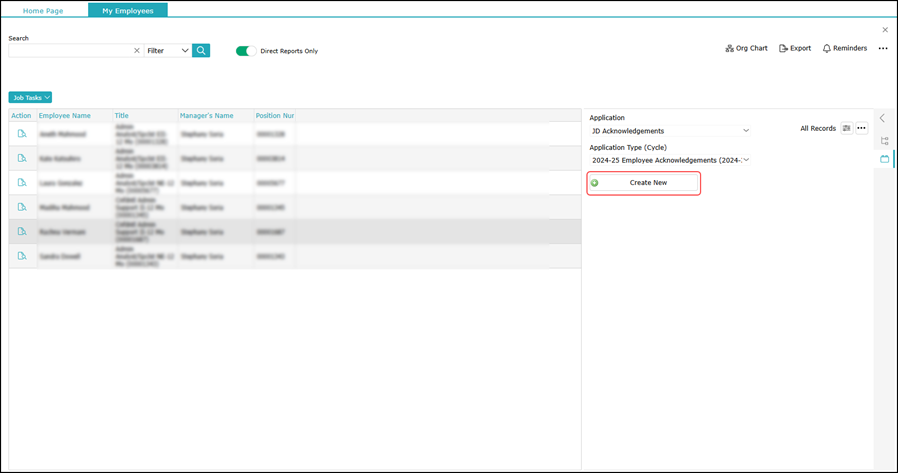The image size is (899, 473).
Task: Open the top-right more options ellipsis
Action: tap(883, 48)
